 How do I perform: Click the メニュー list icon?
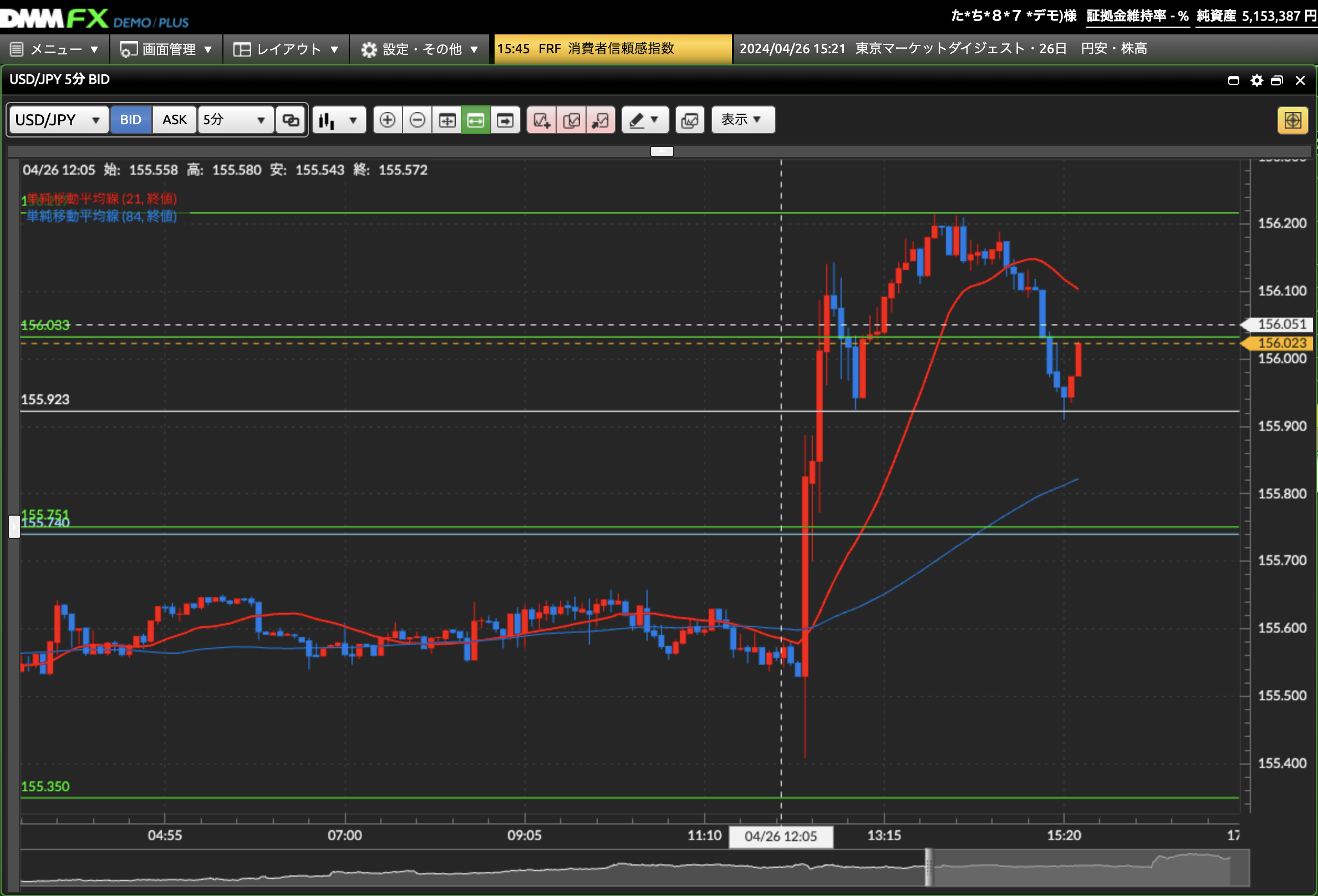pyautogui.click(x=17, y=49)
